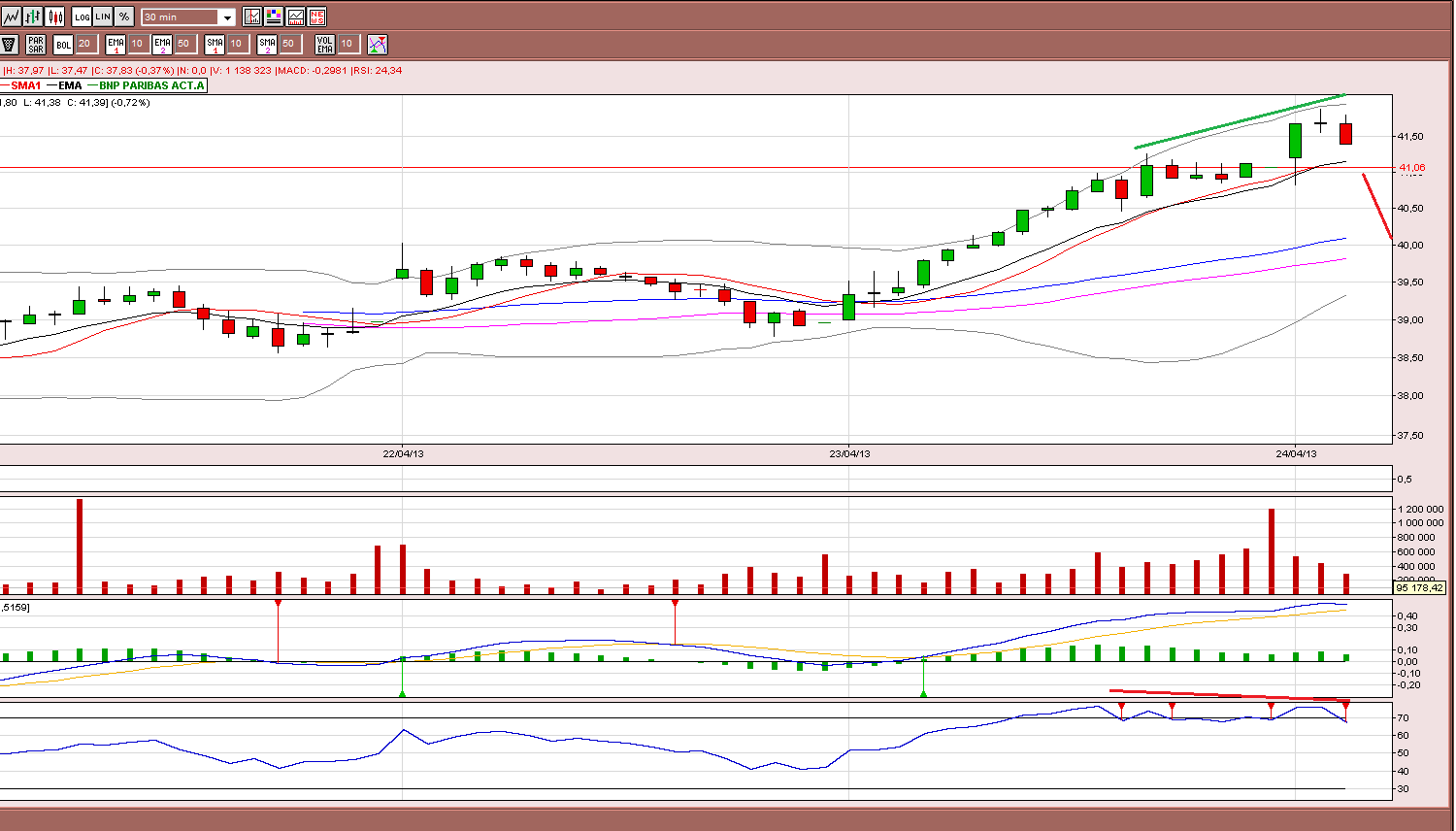Select the VOL EMA period field
1456x831 pixels.
pyautogui.click(x=348, y=44)
